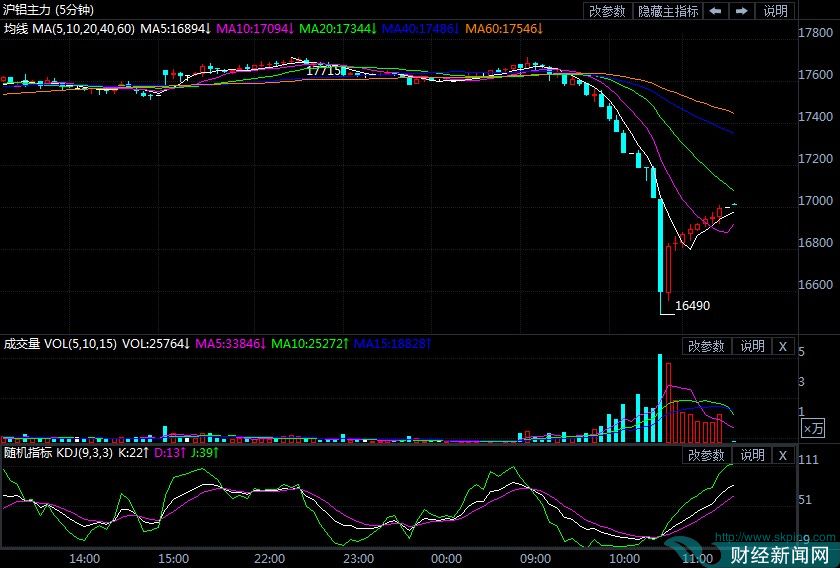Viewport: 840px width, 568px height.
Task: Click the ×万 volume unit icon
Action: click(x=814, y=428)
